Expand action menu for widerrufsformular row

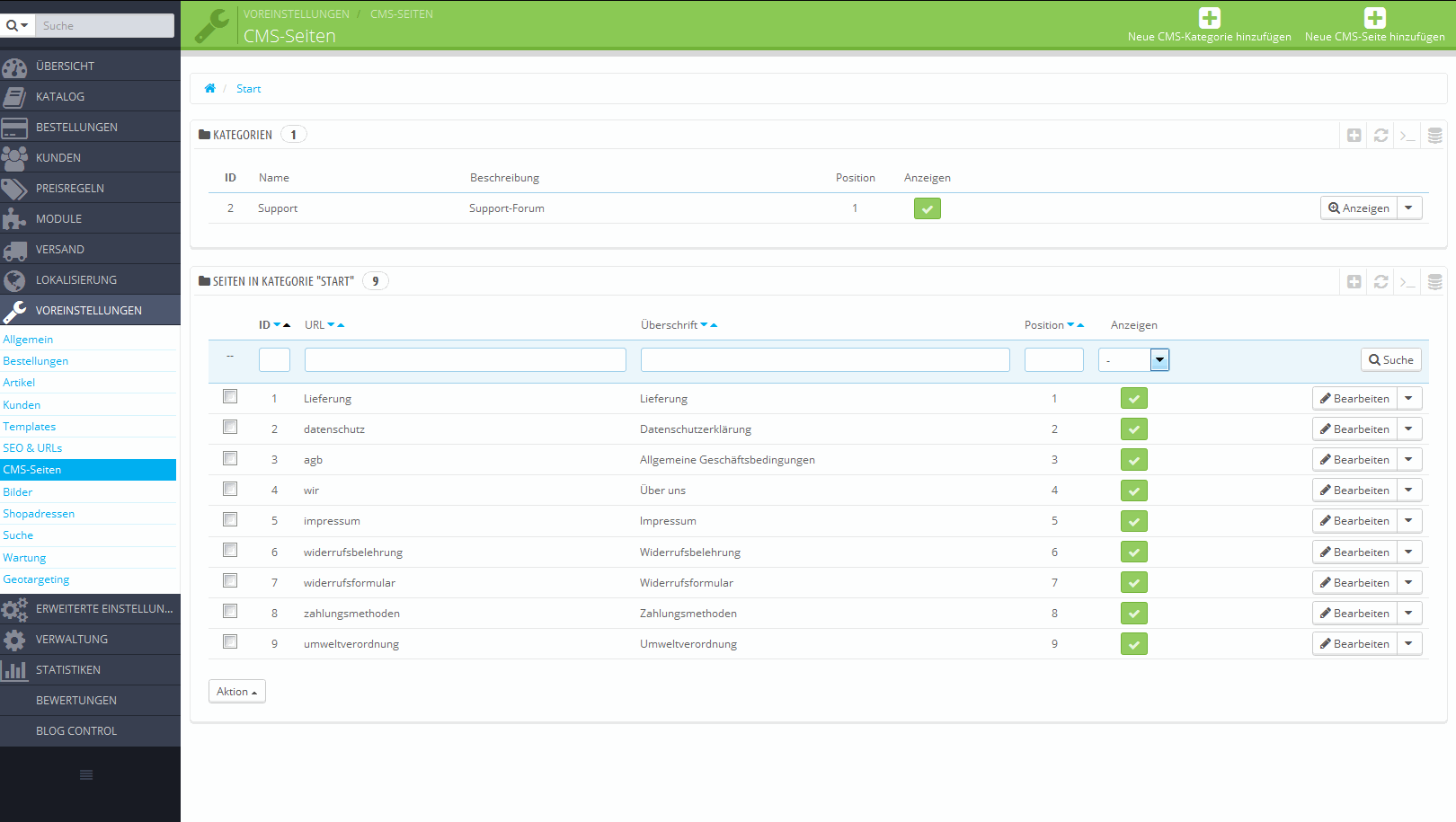point(1409,583)
